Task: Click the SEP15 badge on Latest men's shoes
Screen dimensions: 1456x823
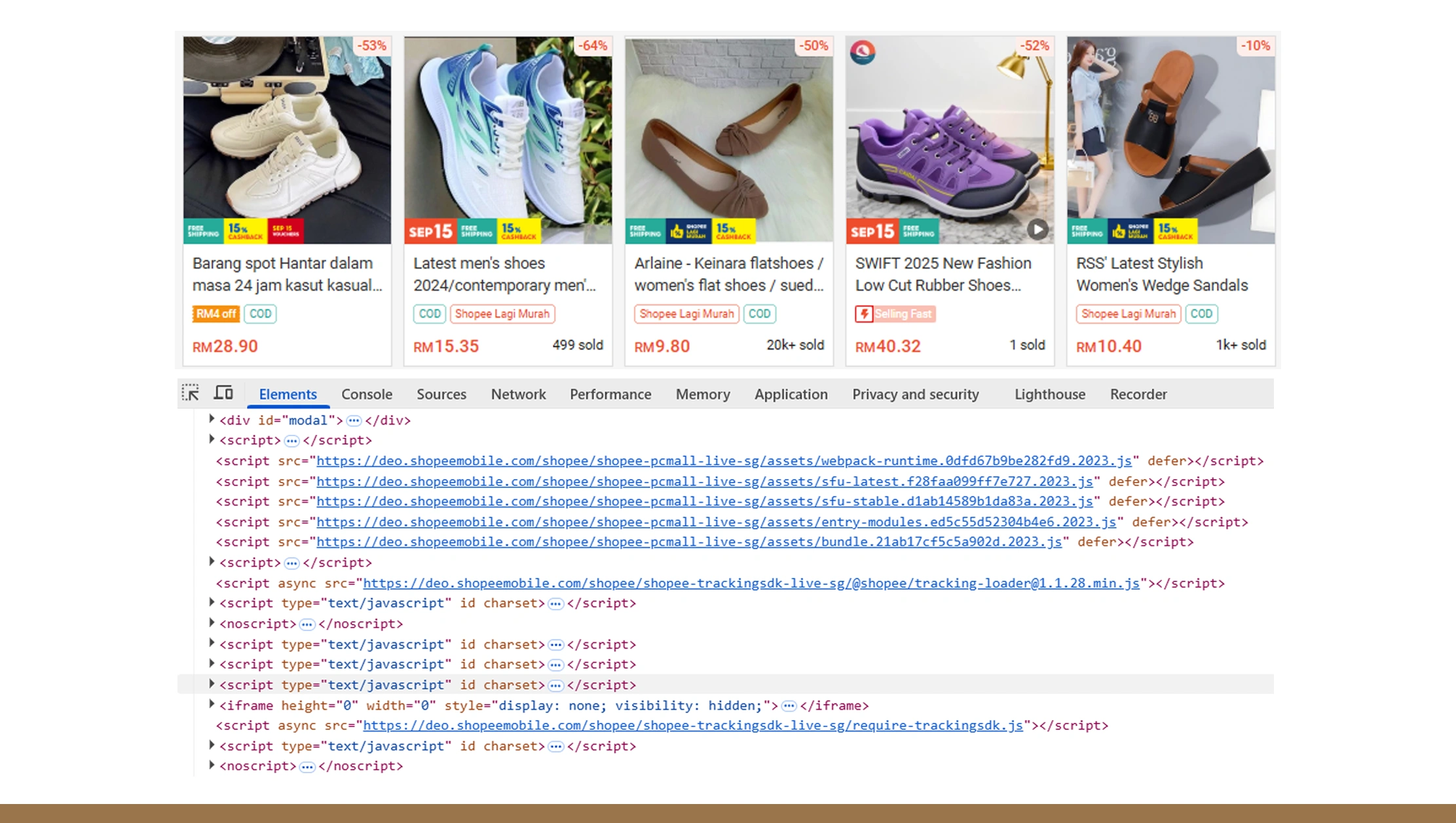Action: point(430,231)
